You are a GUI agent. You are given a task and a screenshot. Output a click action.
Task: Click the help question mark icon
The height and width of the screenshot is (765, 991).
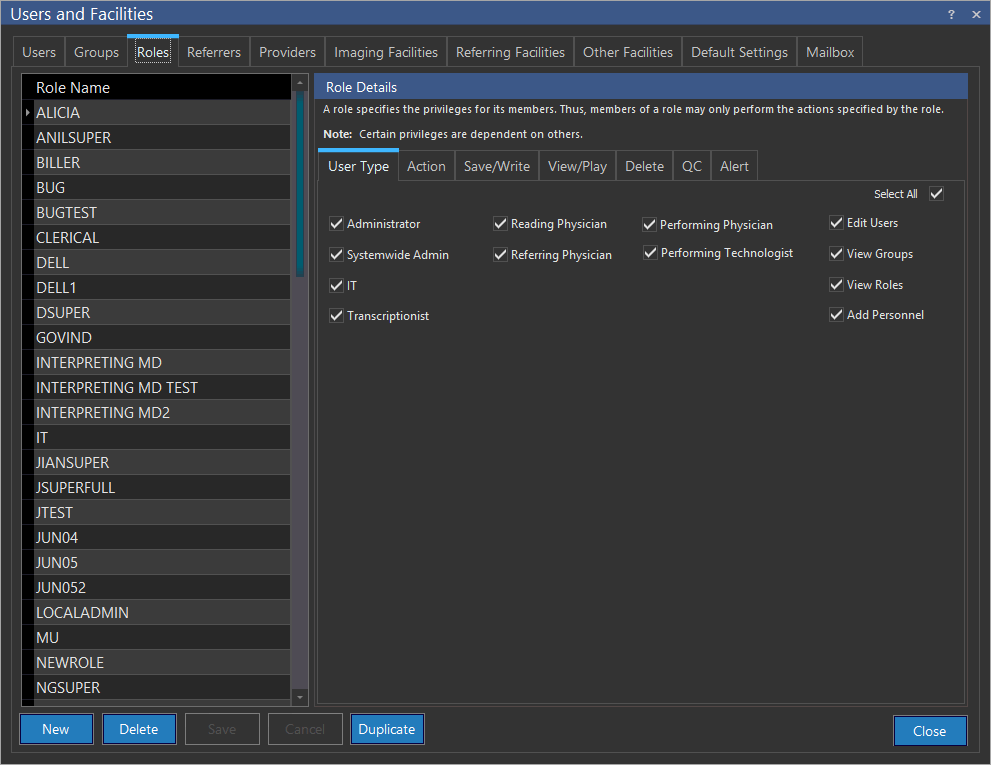point(951,14)
